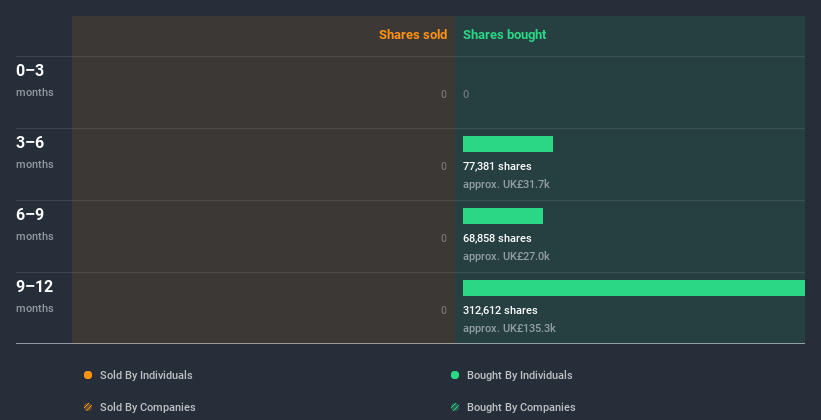This screenshot has width=821, height=420.
Task: Select the Bought By Companies legend label
Action: click(x=521, y=407)
